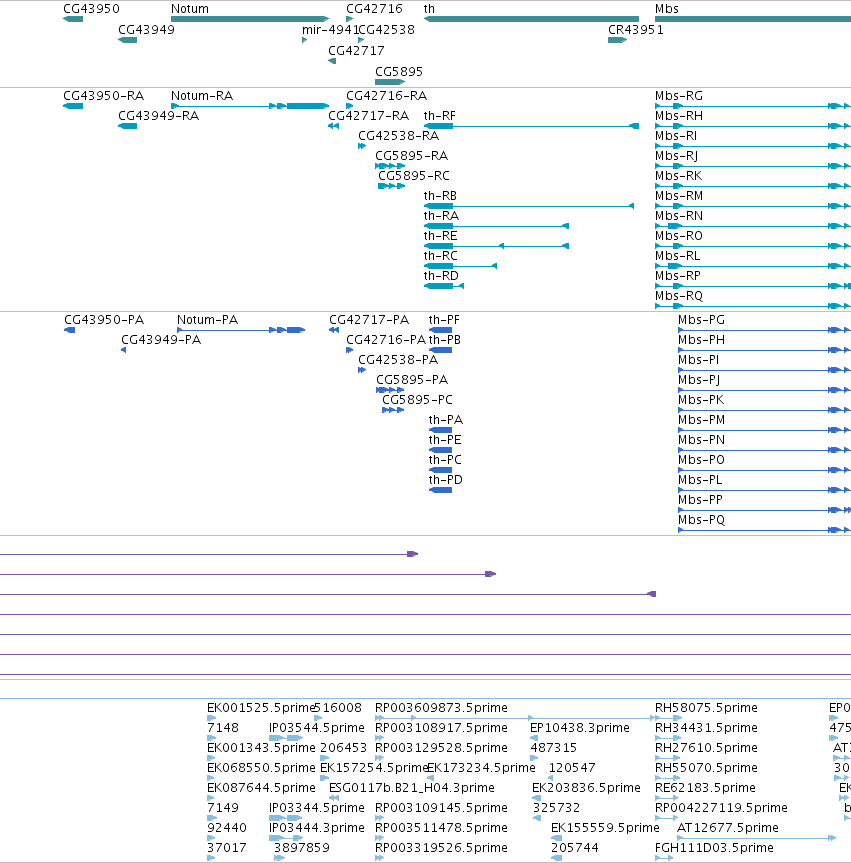Click the CG42716-RA transcript label
Viewport: 851px width, 863px height.
386,96
